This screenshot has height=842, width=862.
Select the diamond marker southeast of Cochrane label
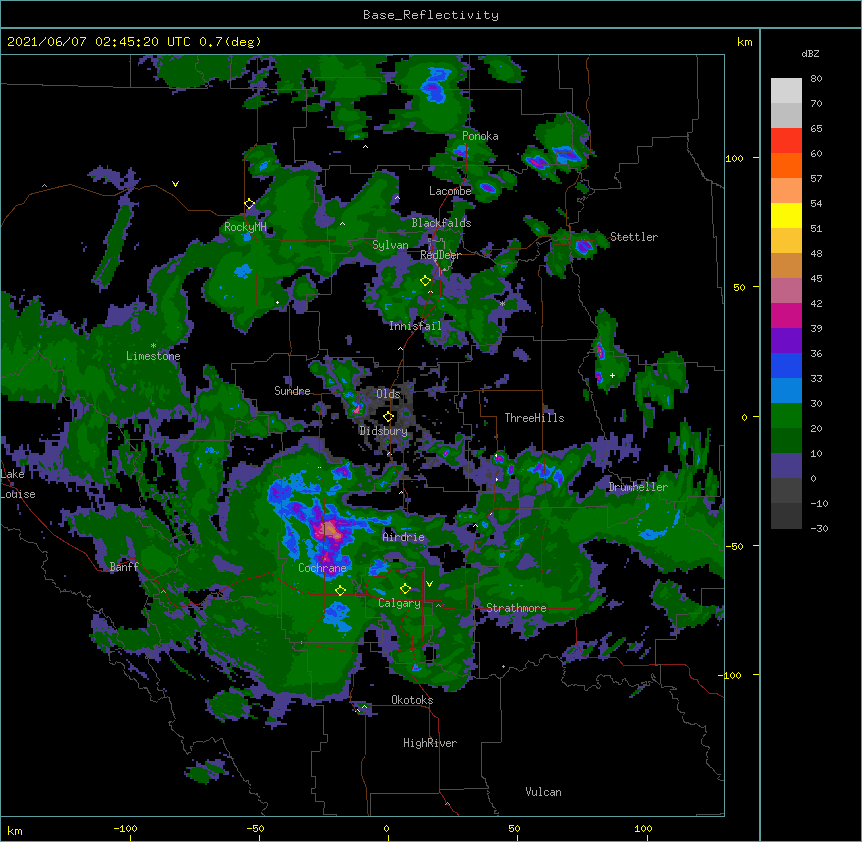[340, 591]
